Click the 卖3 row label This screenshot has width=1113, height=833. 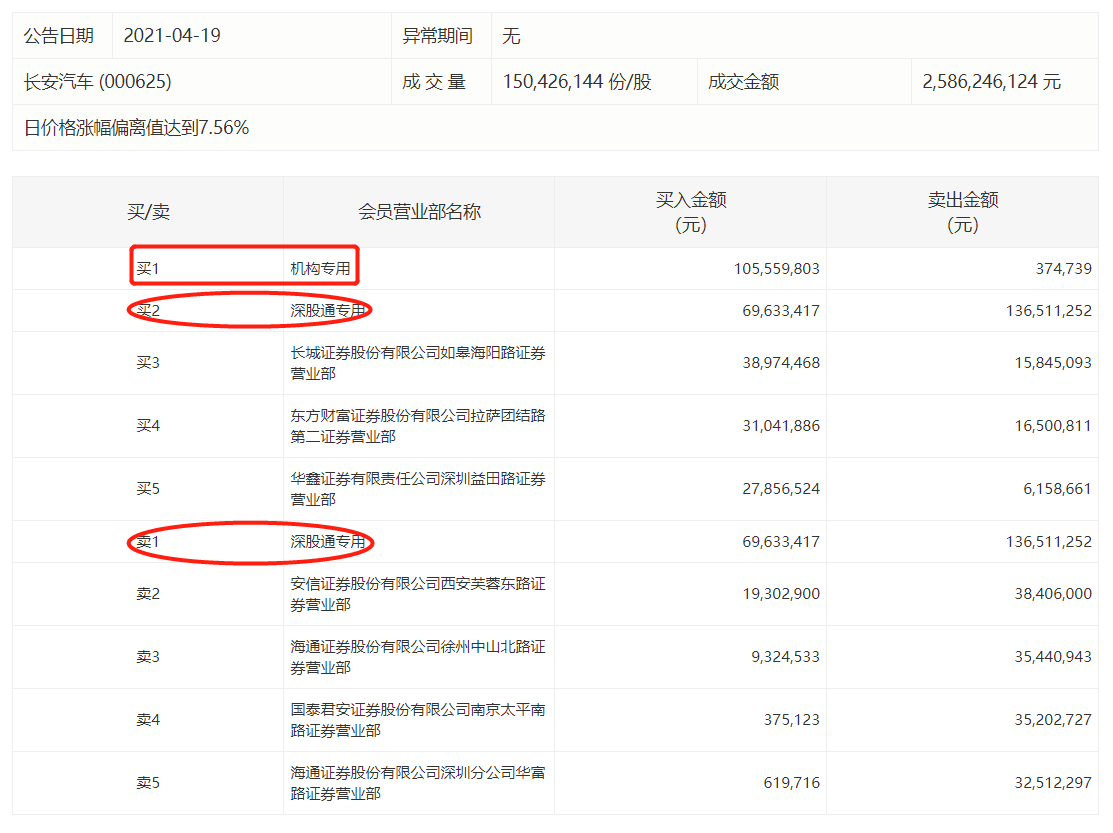pos(148,657)
